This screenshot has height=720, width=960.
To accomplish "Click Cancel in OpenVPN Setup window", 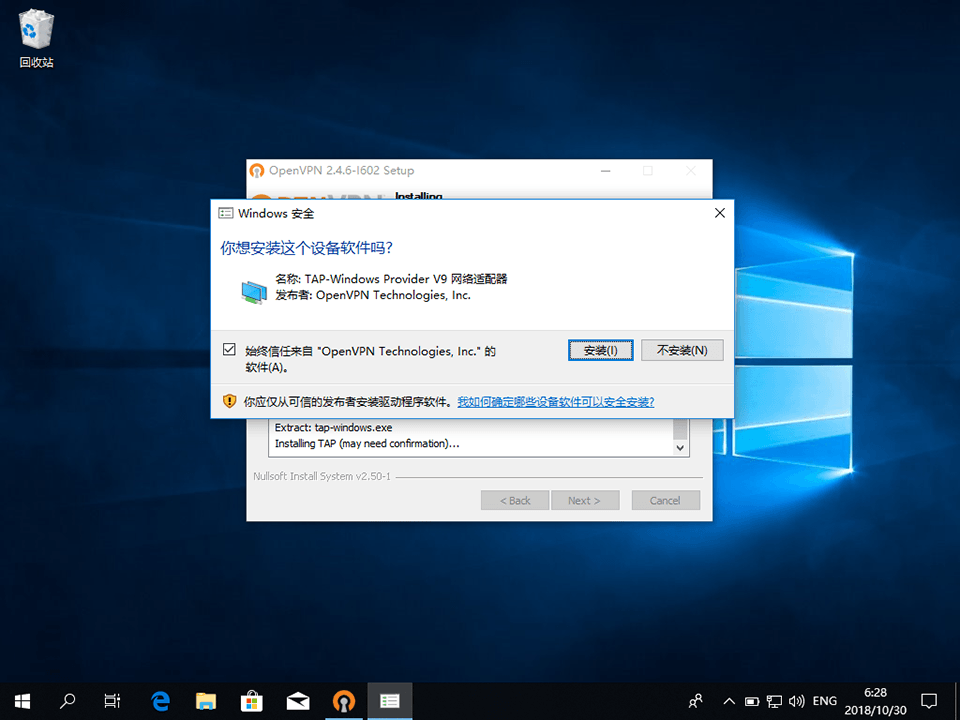I will [x=666, y=500].
